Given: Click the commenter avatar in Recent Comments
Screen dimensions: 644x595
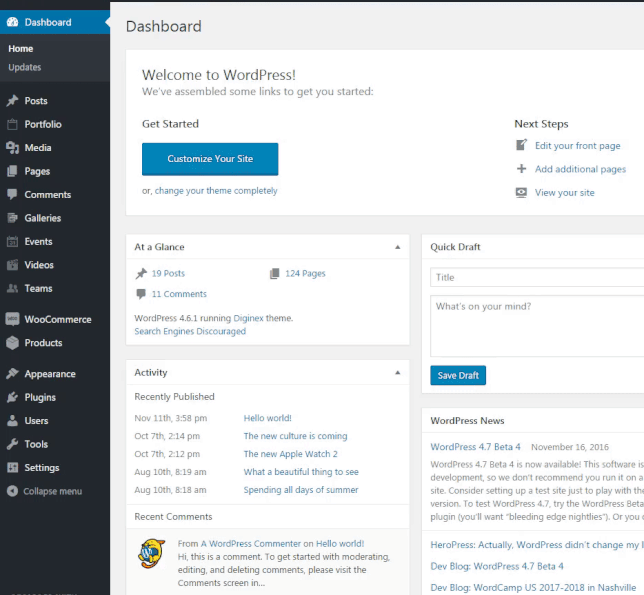Looking at the screenshot, I should [x=152, y=553].
